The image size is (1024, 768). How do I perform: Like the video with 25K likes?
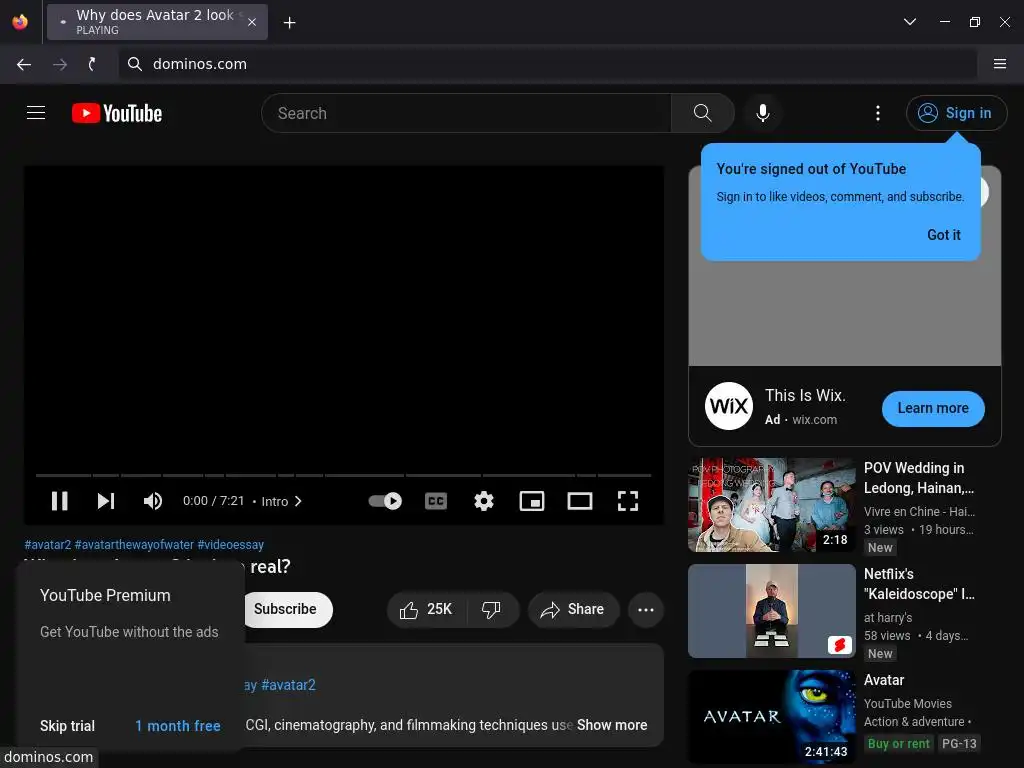[x=426, y=609]
